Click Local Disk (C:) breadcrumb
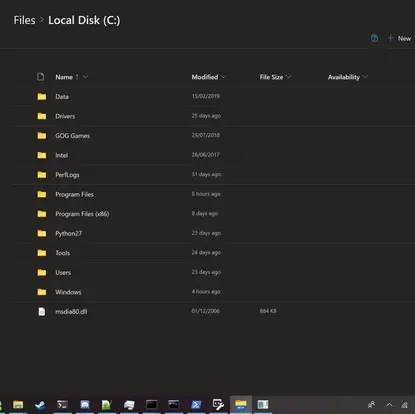Image resolution: width=415 pixels, height=414 pixels. tap(84, 20)
